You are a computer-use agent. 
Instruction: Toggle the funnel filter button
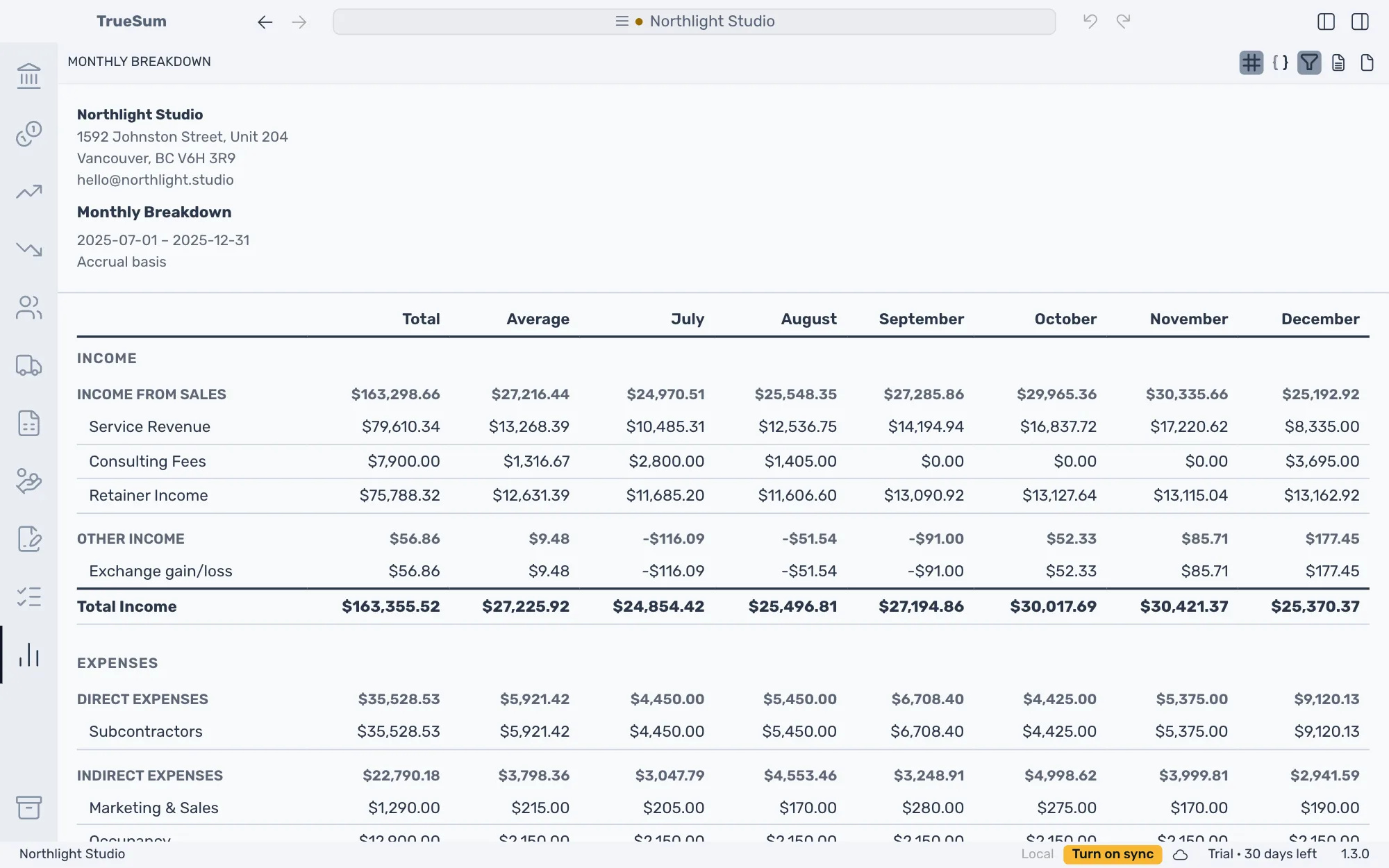[1309, 63]
